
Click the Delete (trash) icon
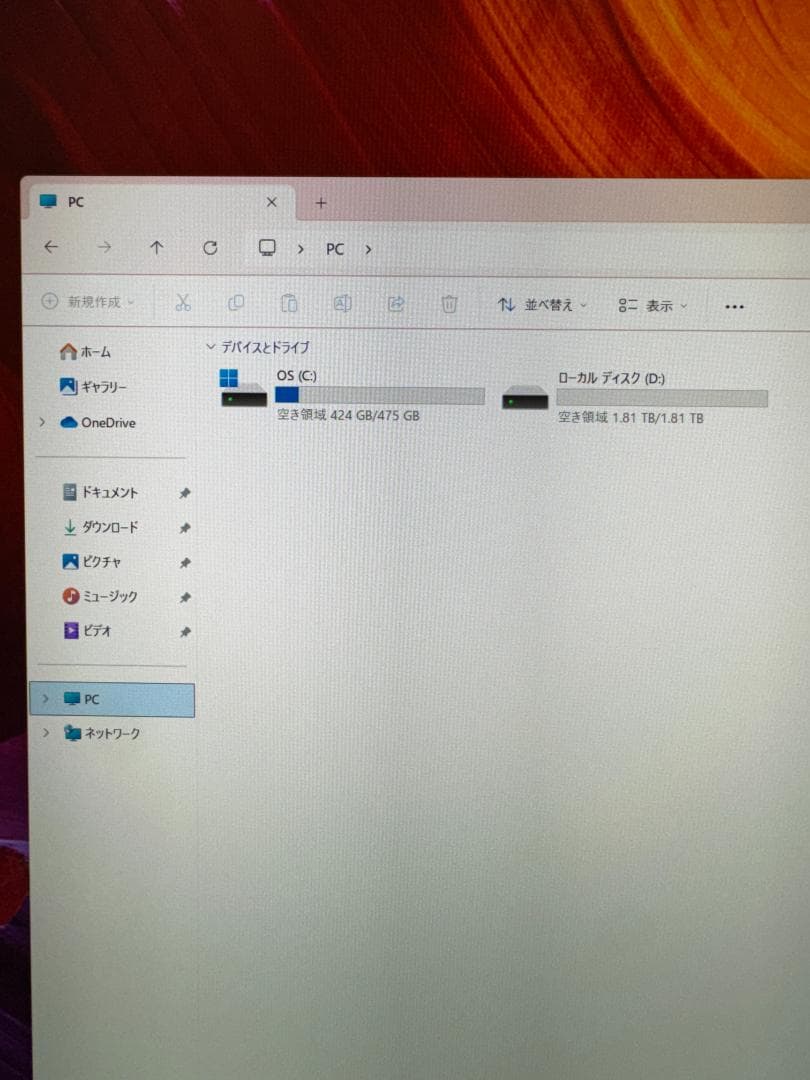pyautogui.click(x=449, y=304)
